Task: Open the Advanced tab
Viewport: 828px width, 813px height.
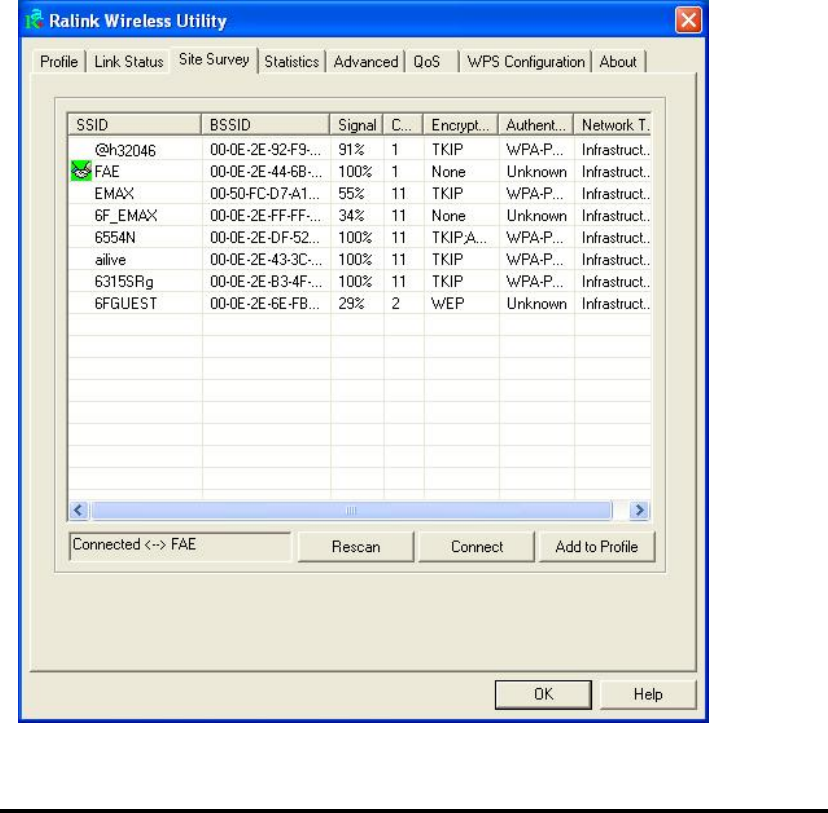Action: pos(365,62)
